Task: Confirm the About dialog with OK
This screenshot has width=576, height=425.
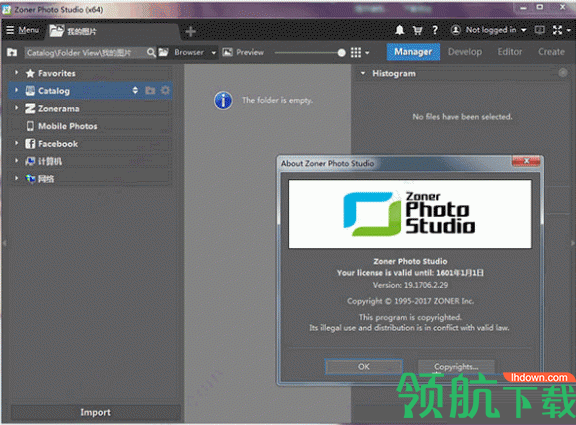Action: tap(364, 367)
